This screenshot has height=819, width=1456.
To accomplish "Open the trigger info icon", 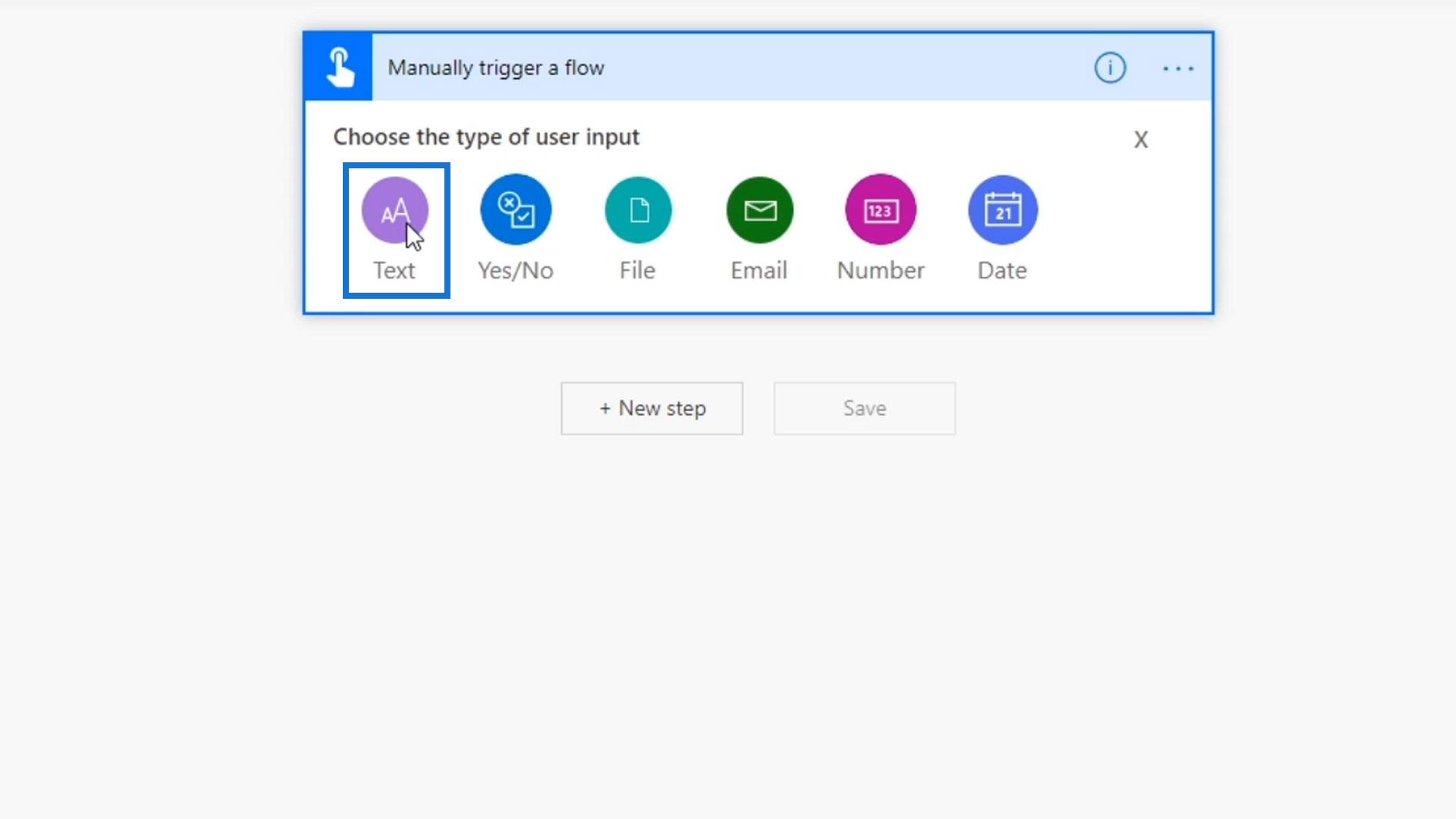I will (x=1109, y=68).
